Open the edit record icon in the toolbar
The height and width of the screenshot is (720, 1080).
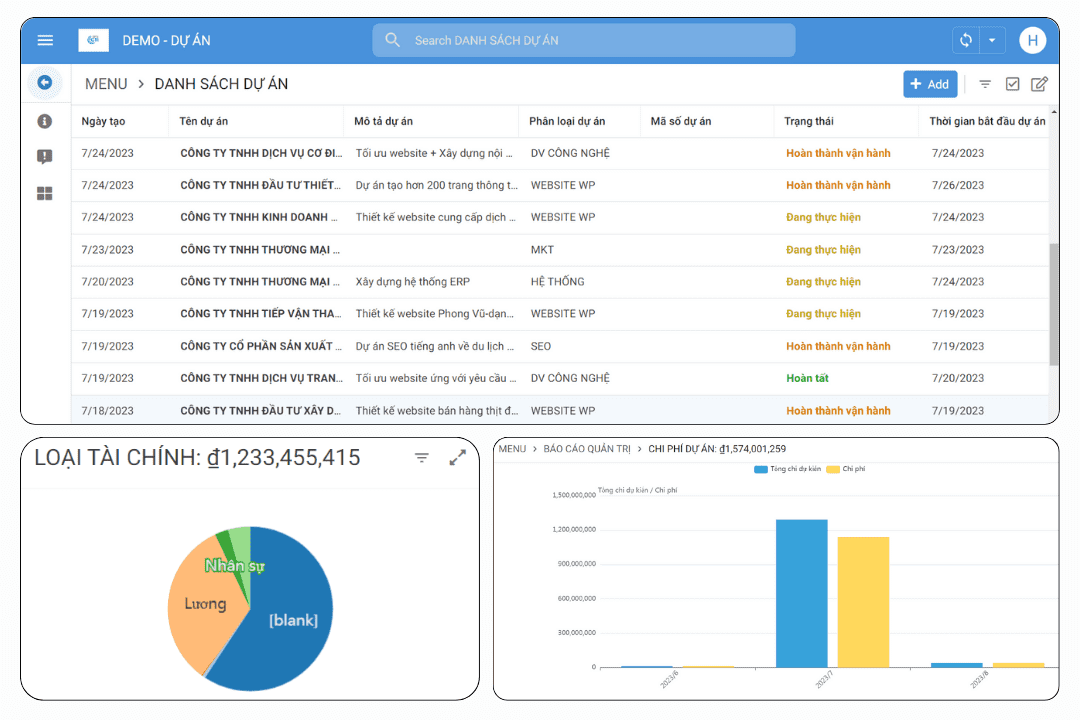[x=1040, y=84]
